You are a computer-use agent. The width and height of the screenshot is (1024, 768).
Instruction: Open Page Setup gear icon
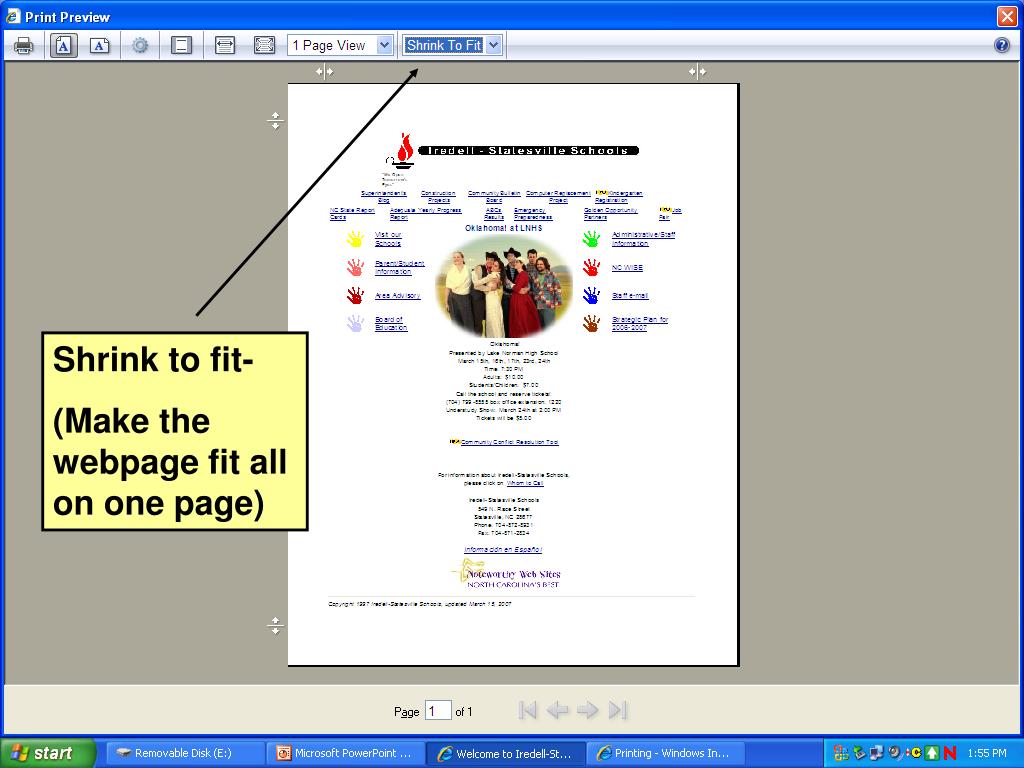(x=140, y=45)
